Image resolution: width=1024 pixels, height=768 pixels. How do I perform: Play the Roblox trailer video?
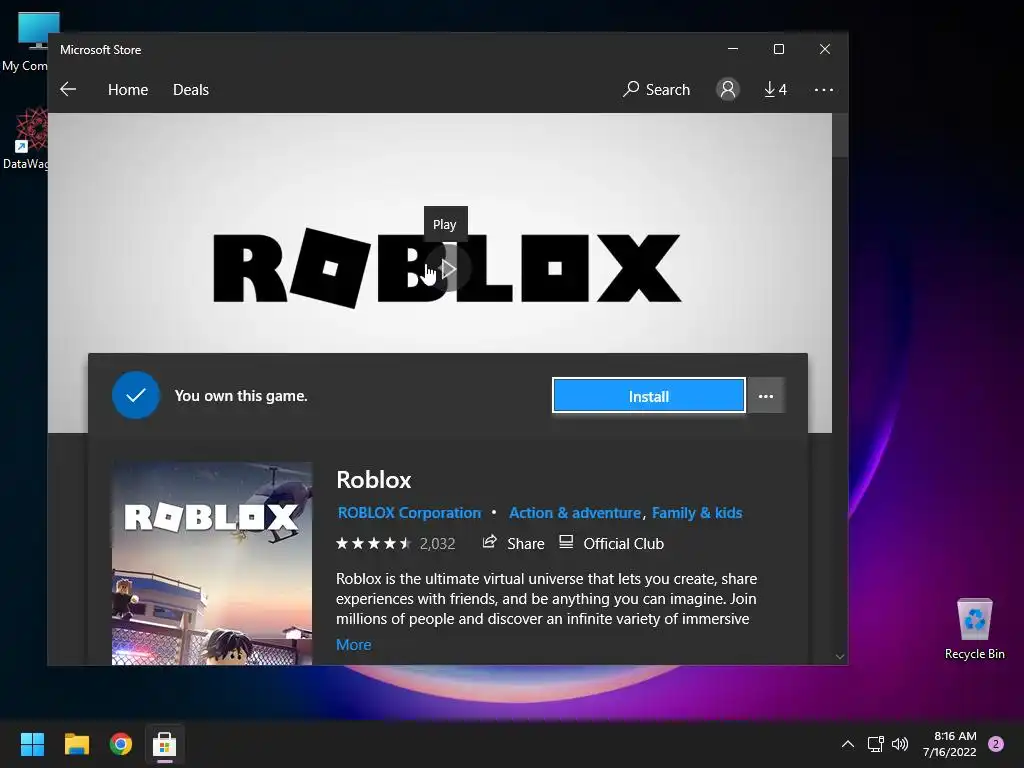coord(447,268)
